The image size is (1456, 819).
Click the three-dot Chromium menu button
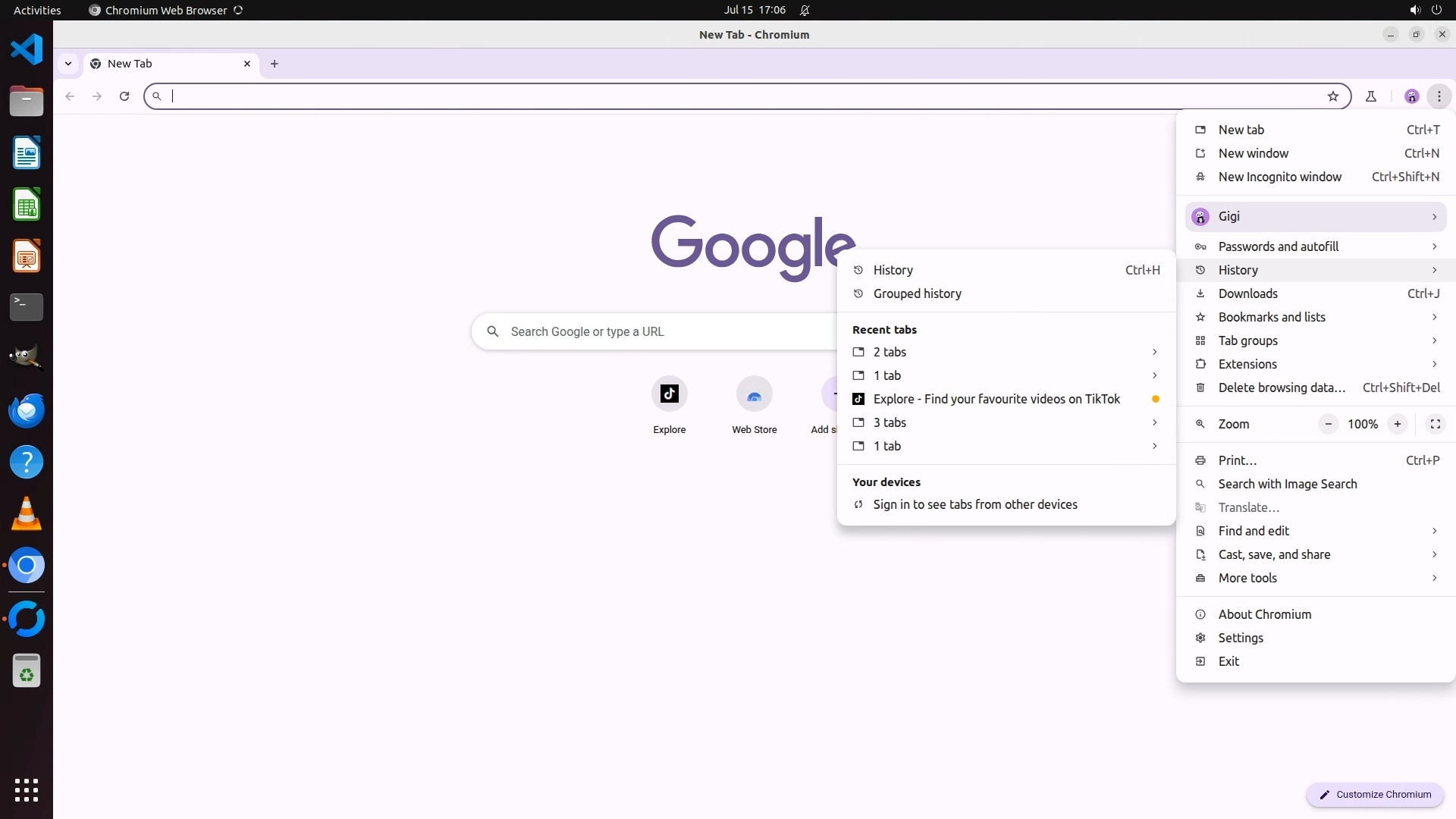point(1439,96)
